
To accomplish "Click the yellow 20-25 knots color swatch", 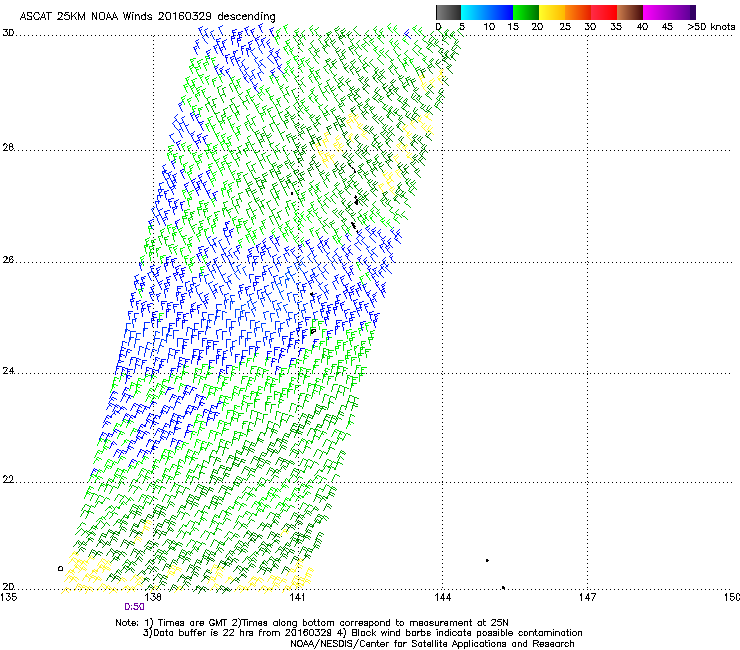I will click(x=552, y=12).
